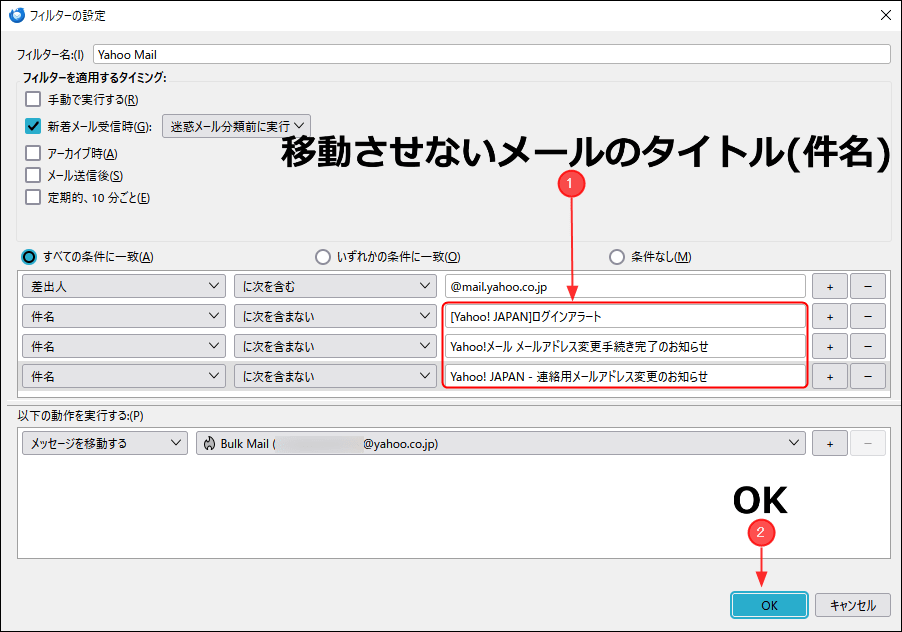902x632 pixels.
Task: Select the 条件なし radio button
Action: [x=617, y=256]
